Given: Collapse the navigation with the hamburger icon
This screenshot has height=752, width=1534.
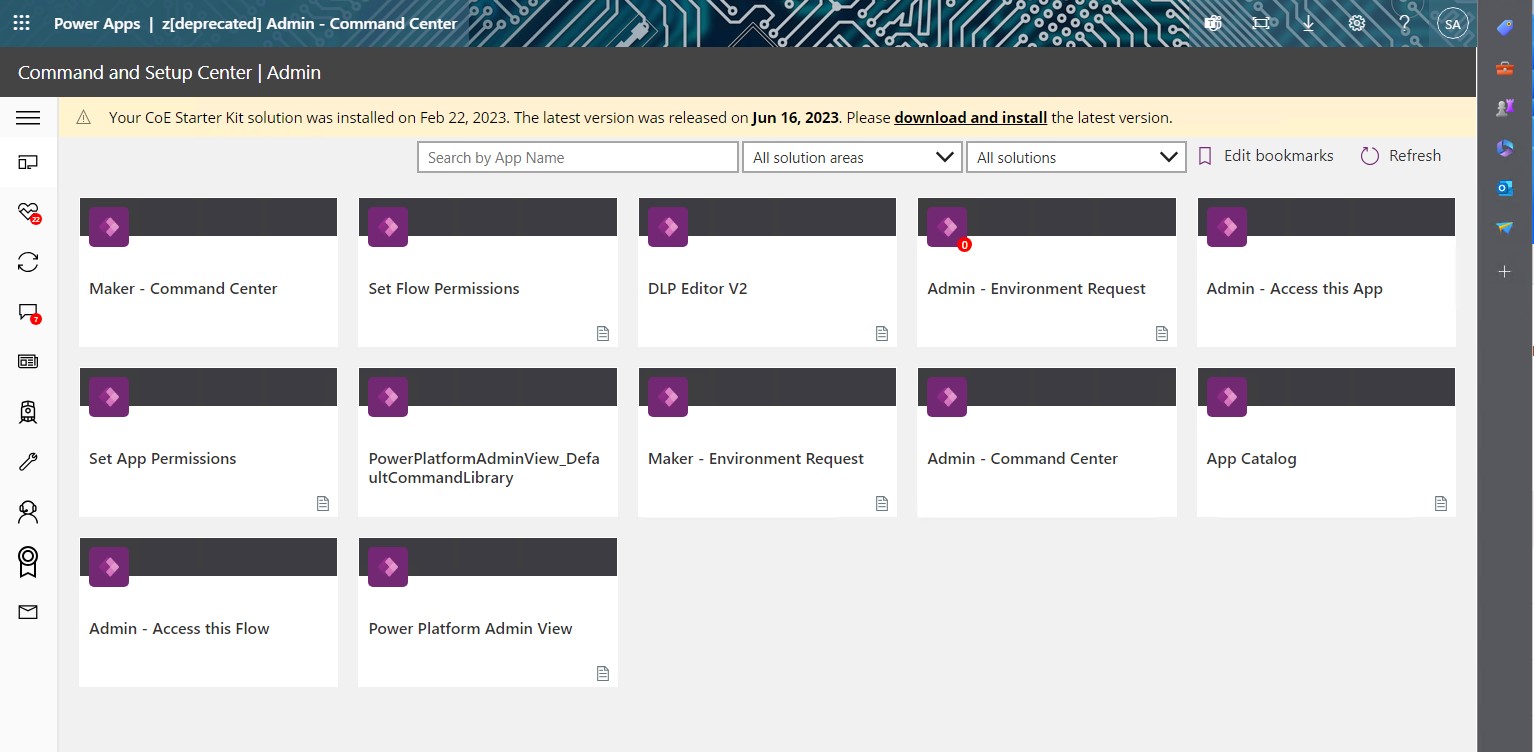Looking at the screenshot, I should [x=29, y=117].
